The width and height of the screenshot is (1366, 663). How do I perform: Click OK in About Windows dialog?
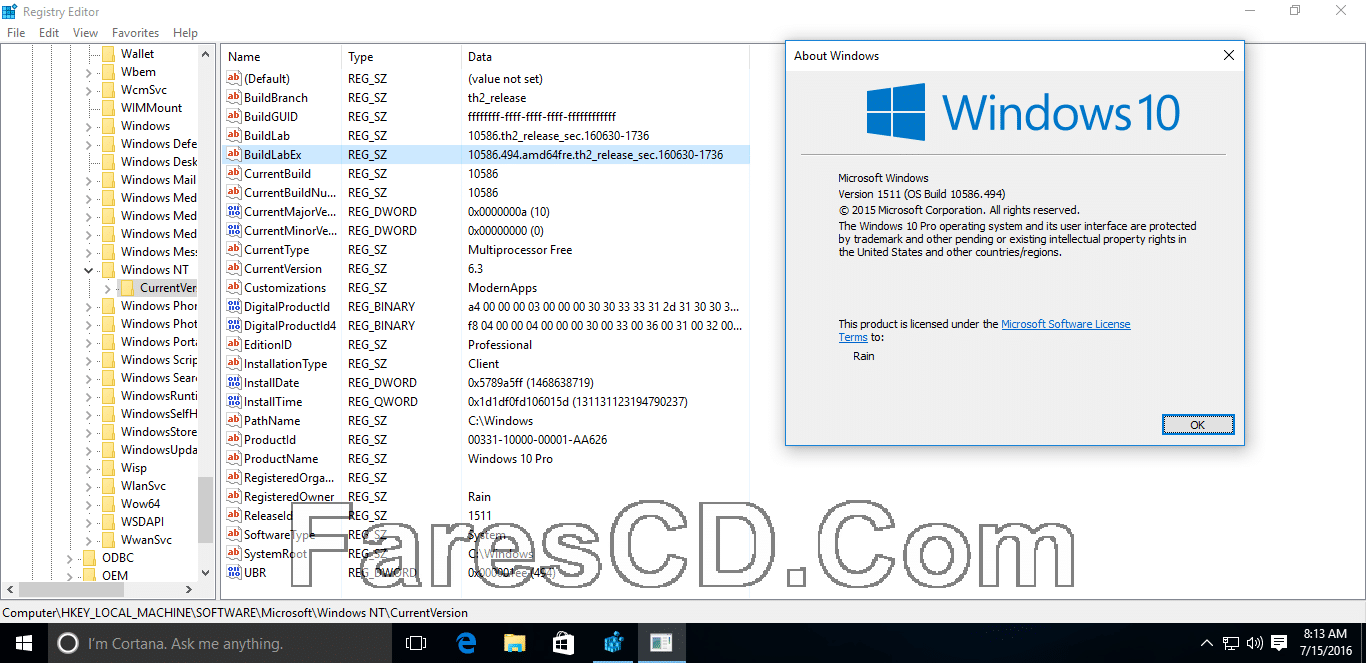(1198, 425)
